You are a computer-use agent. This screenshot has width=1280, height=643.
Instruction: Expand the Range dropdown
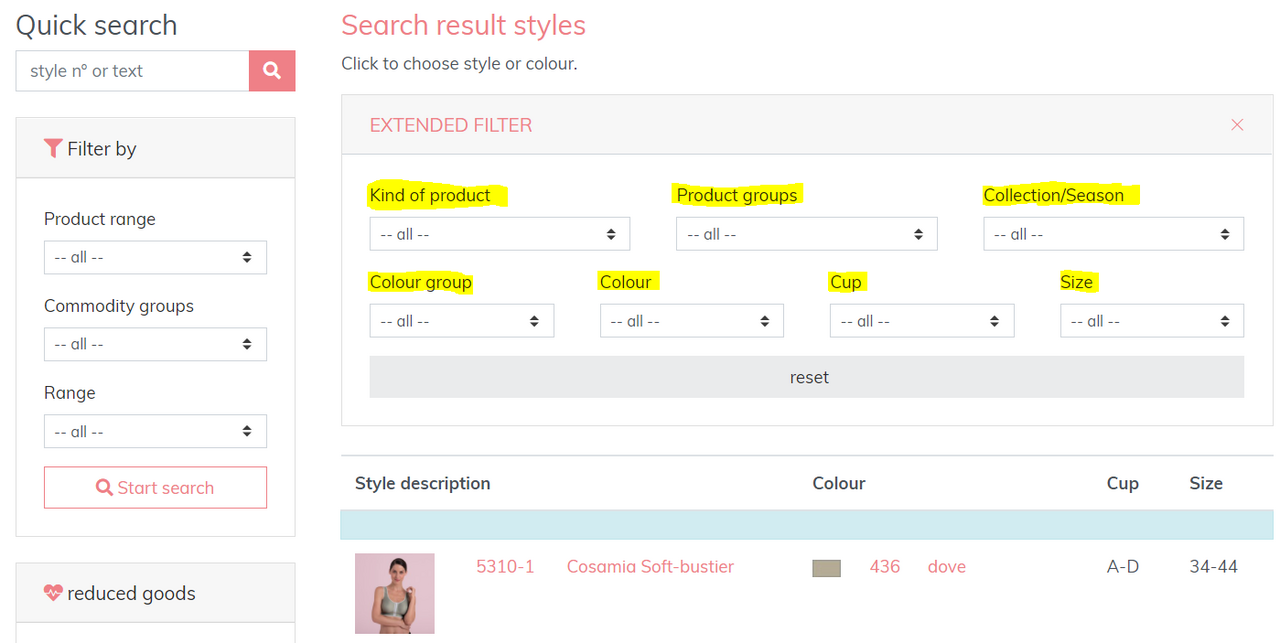coord(155,432)
